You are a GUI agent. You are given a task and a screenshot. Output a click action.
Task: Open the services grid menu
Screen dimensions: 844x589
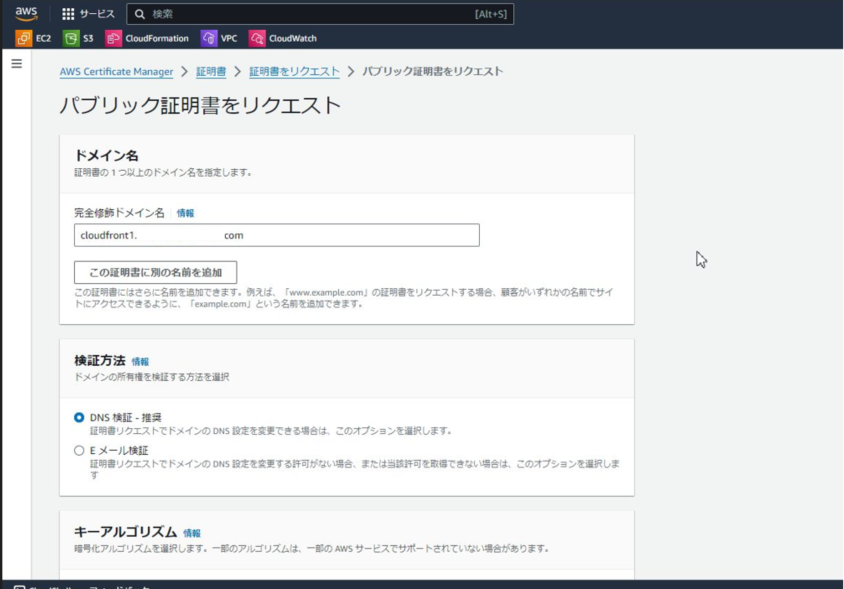tap(68, 14)
